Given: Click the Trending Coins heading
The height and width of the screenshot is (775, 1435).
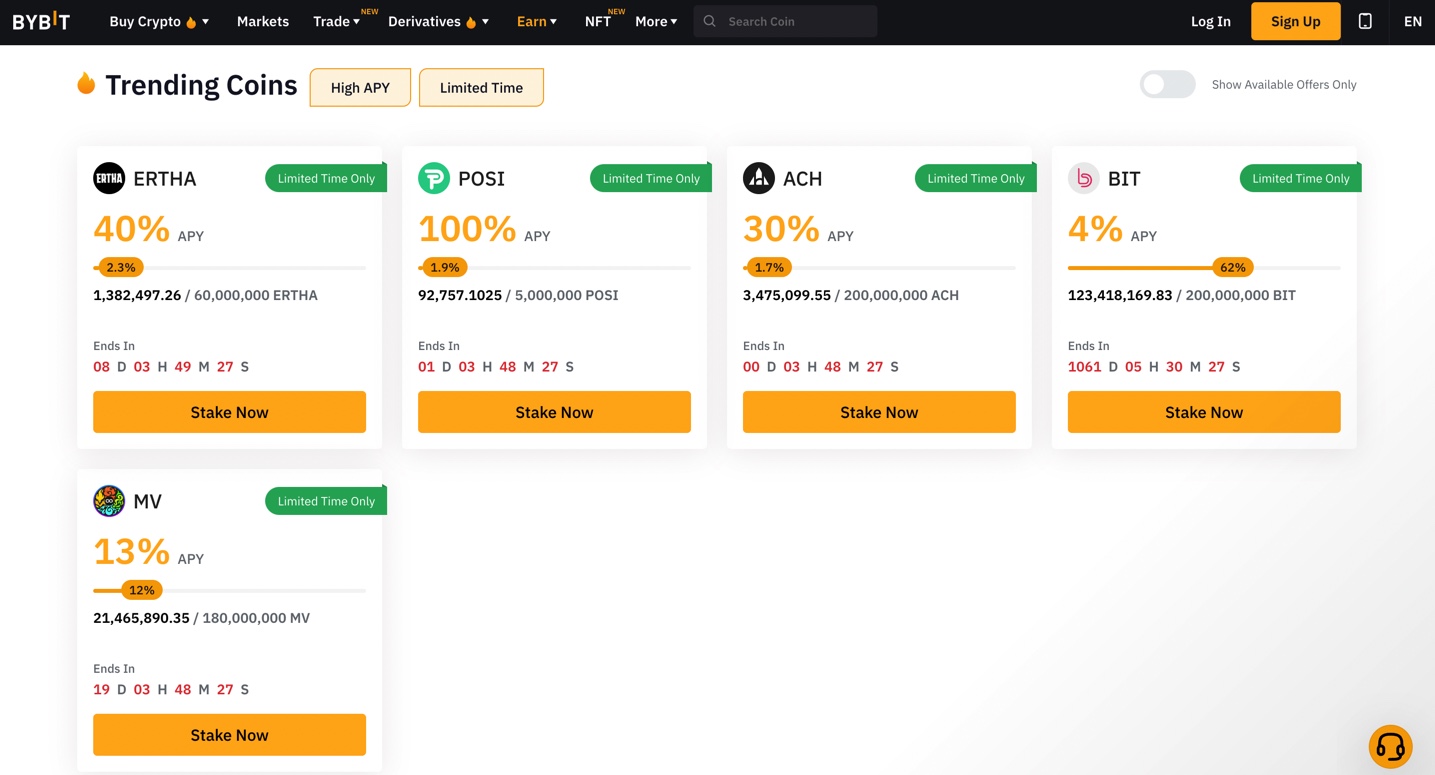Looking at the screenshot, I should (x=201, y=85).
